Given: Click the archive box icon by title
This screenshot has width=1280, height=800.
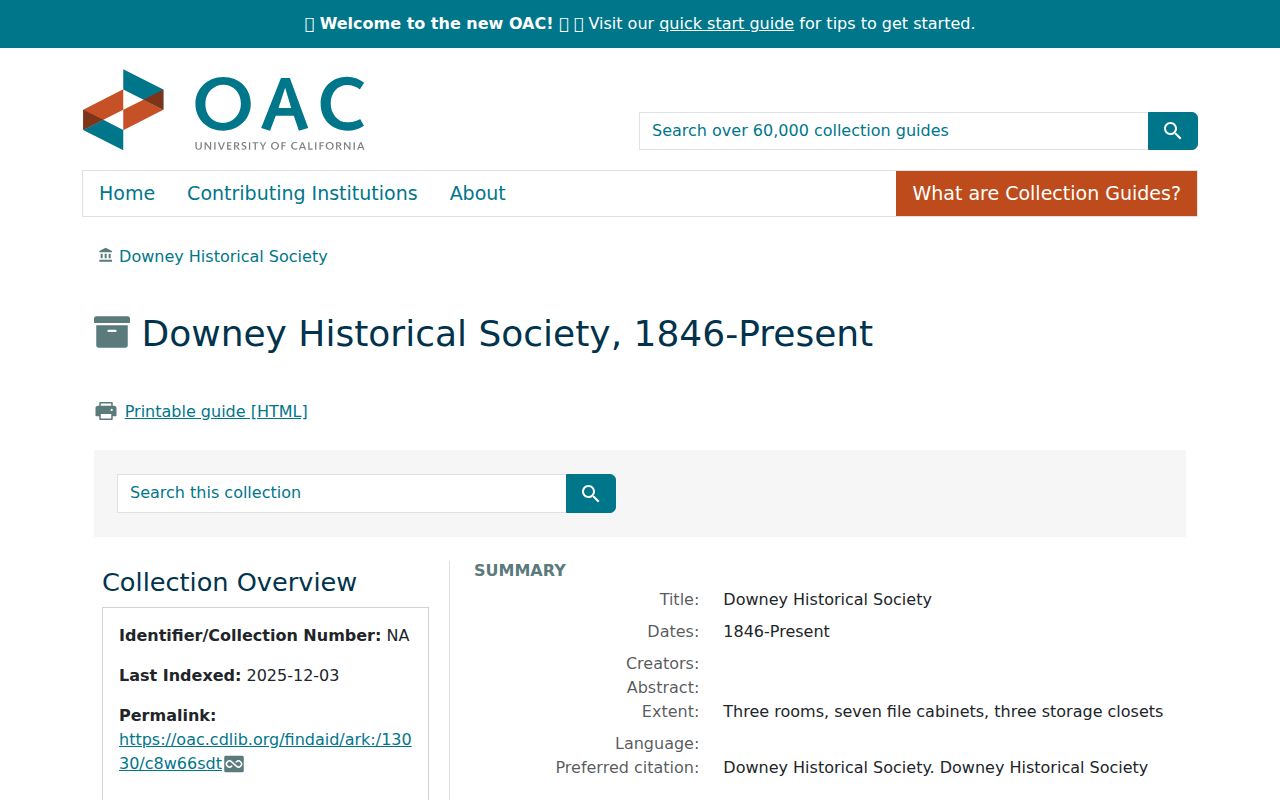Looking at the screenshot, I should (x=112, y=332).
